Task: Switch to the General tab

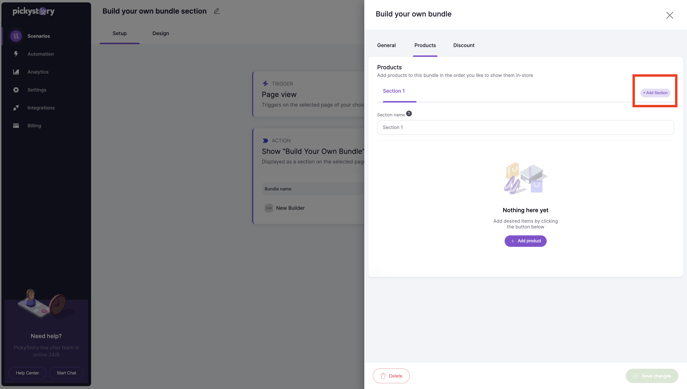Action: [386, 45]
